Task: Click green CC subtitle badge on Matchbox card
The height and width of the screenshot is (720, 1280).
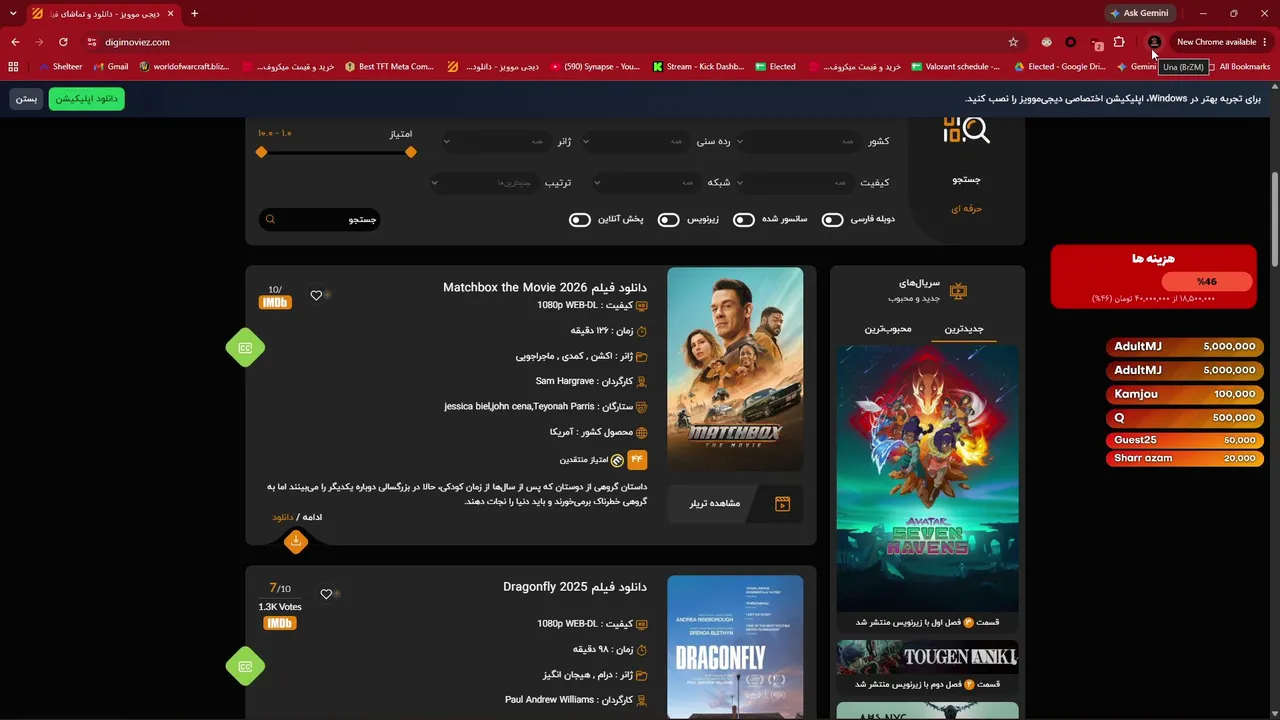Action: point(245,348)
